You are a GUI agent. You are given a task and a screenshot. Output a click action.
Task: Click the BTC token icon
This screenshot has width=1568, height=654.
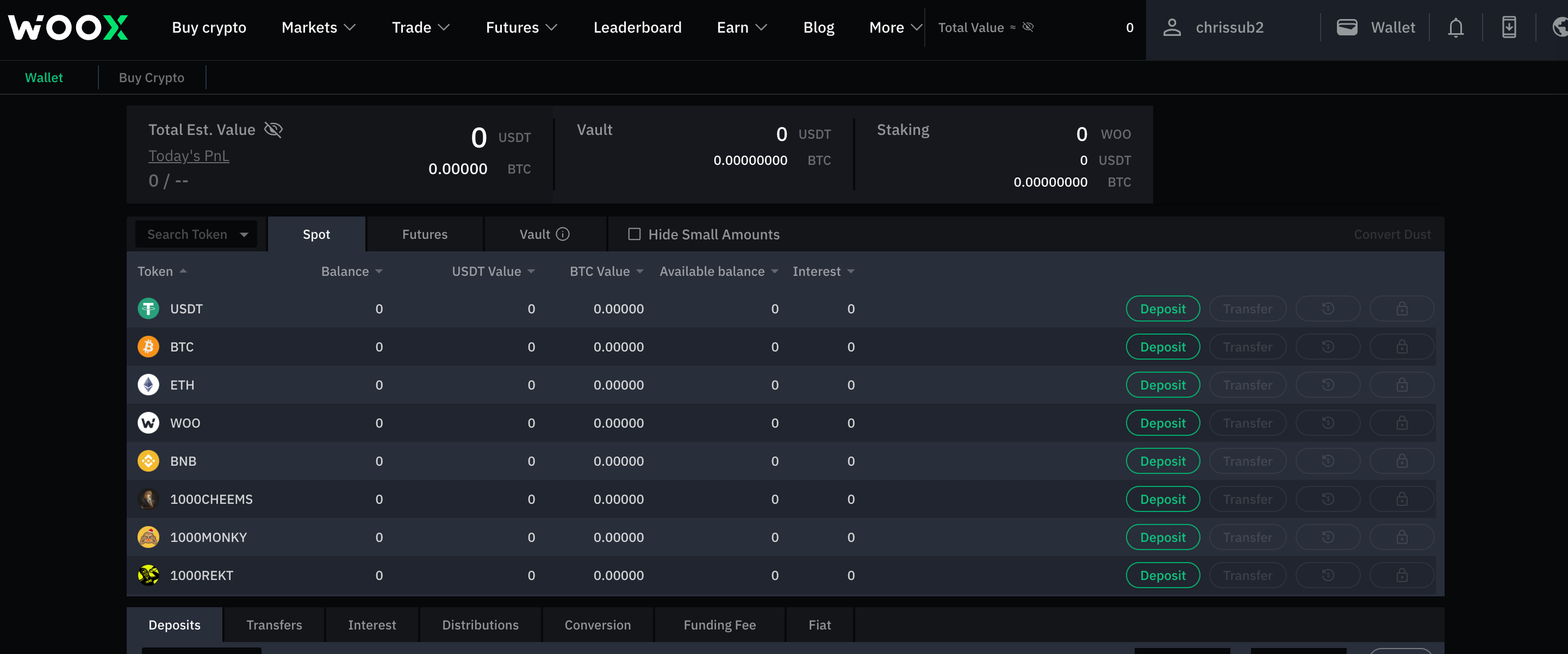148,347
